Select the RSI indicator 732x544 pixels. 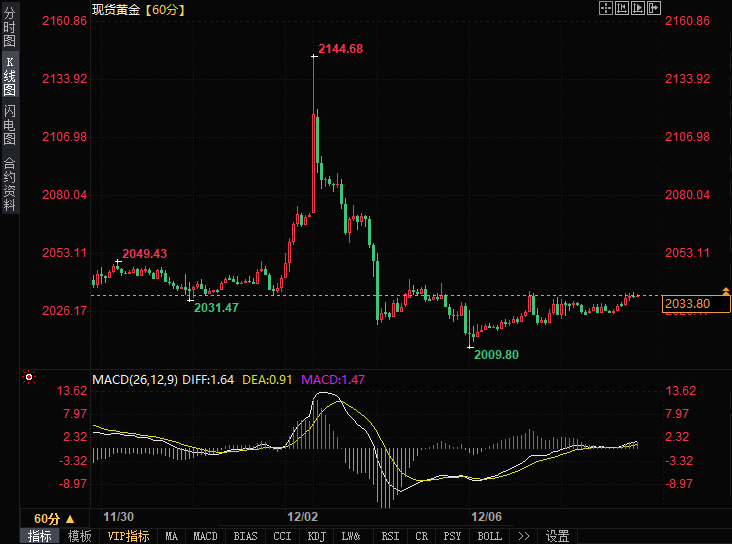point(390,536)
